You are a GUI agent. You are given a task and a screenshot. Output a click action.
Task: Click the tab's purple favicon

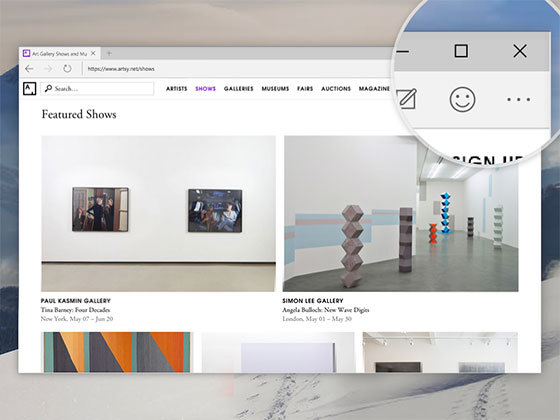point(26,53)
